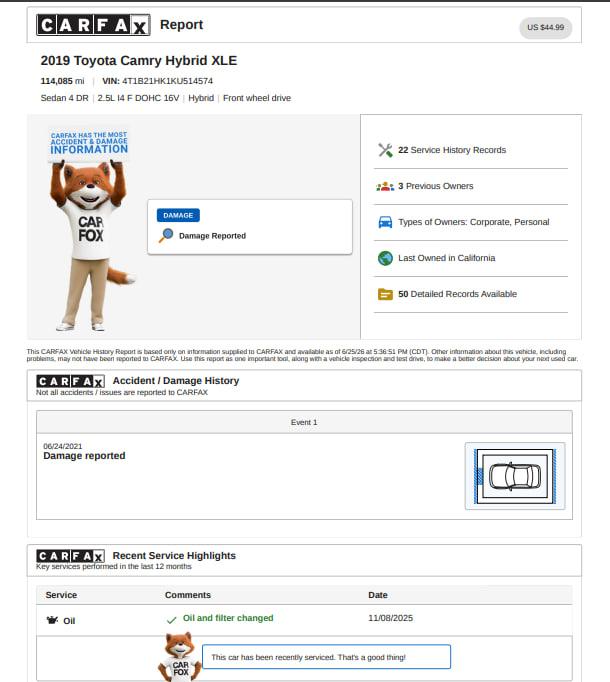Click the VIN number 4T1B21HK1KU514574
The height and width of the screenshot is (682, 610).
point(168,81)
